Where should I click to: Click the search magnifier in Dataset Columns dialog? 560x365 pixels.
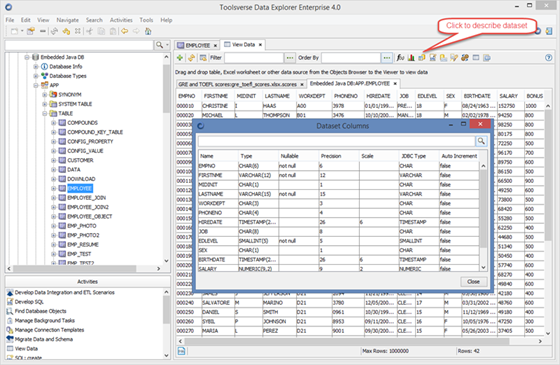point(481,141)
